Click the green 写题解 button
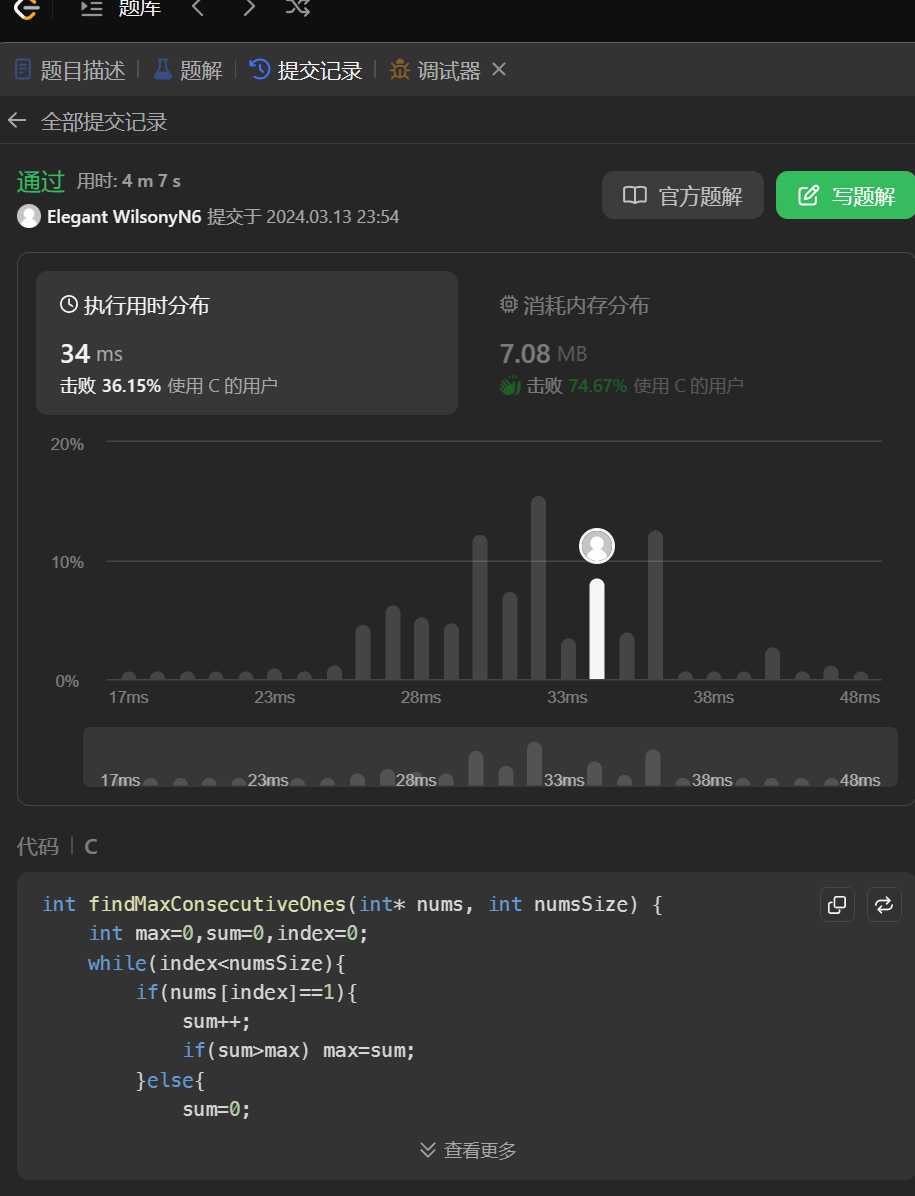 click(845, 196)
